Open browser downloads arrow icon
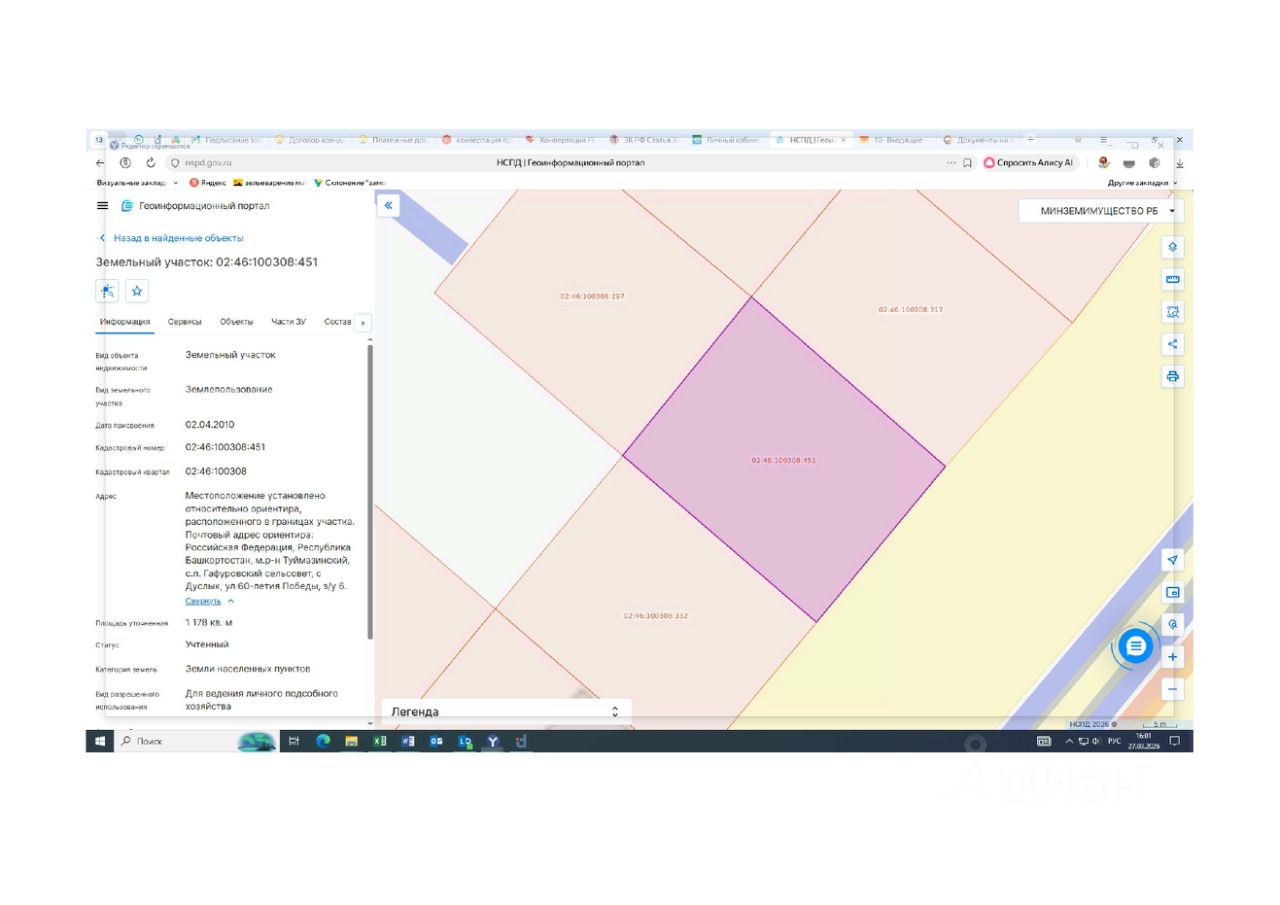Viewport: 1280px width, 905px height. 1179,163
